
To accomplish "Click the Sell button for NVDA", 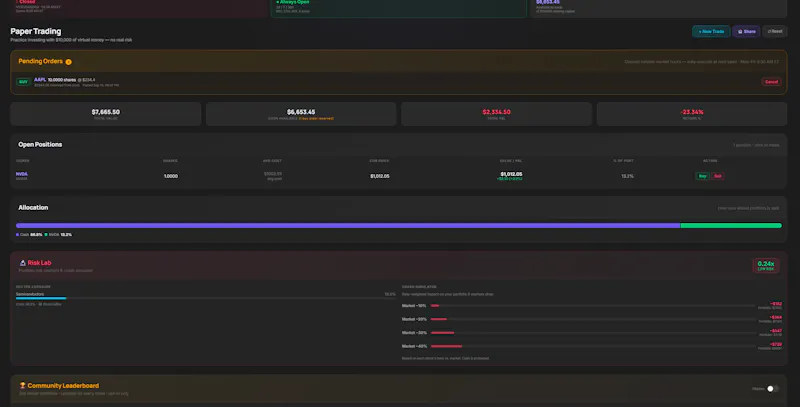I will pyautogui.click(x=717, y=176).
